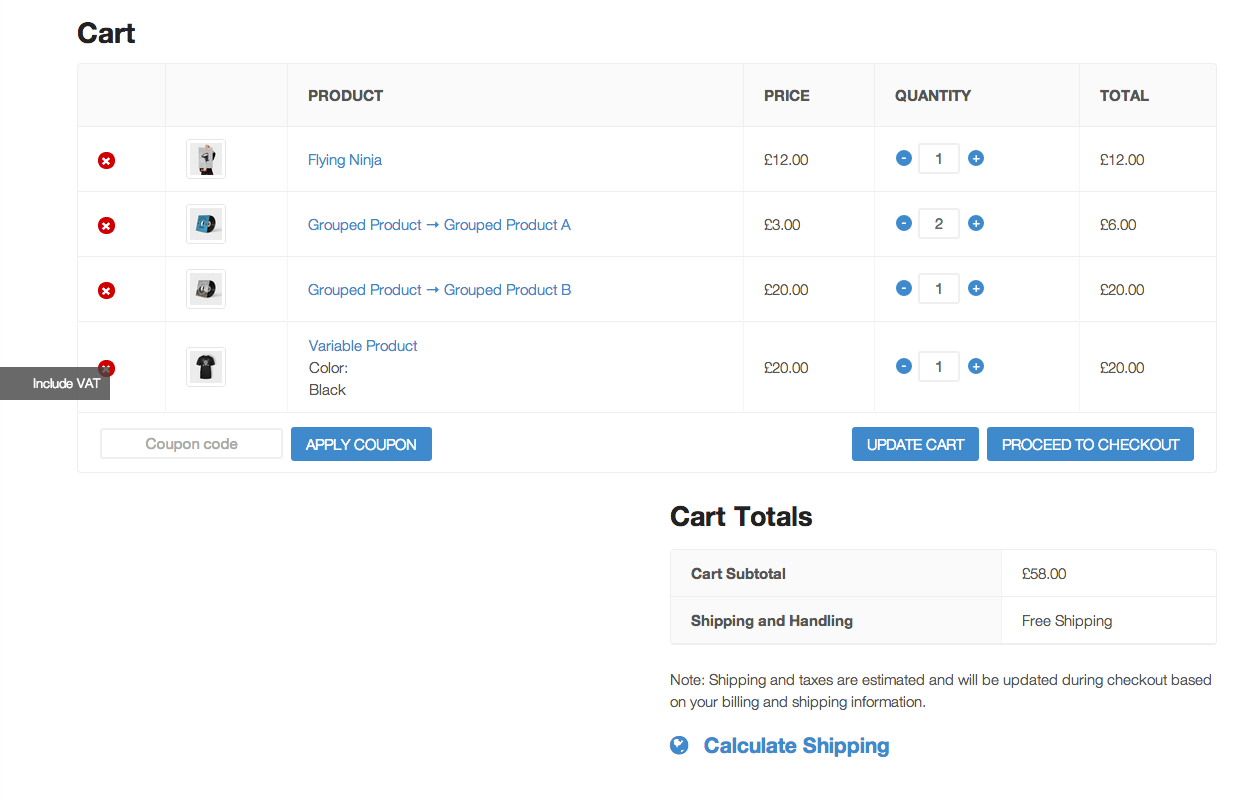Increase Grouped Product B quantity
Image resolution: width=1258 pixels, height=806 pixels.
click(976, 288)
